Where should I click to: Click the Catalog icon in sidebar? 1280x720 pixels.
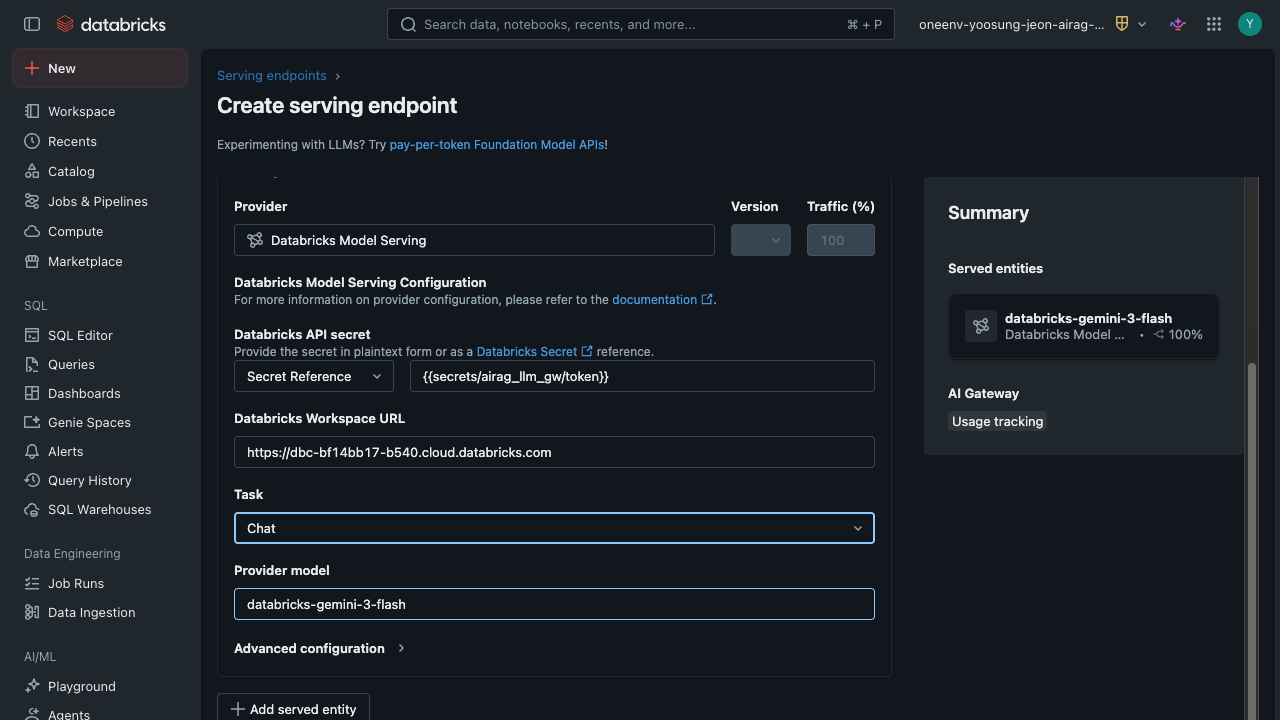[x=32, y=171]
